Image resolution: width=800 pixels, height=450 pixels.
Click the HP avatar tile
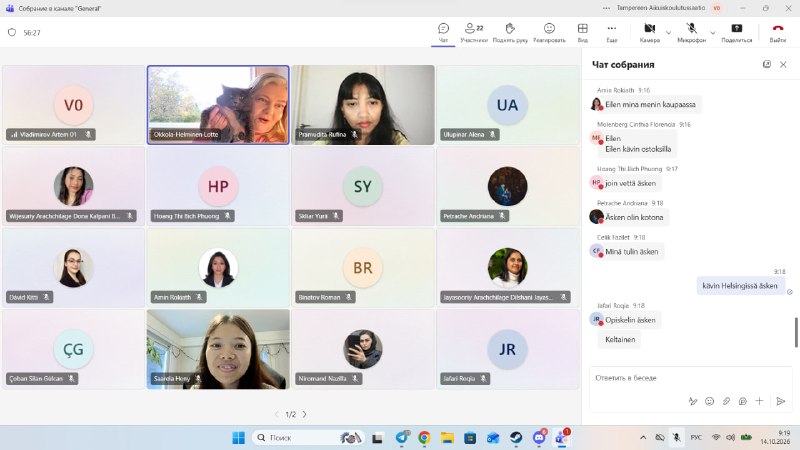coord(218,186)
